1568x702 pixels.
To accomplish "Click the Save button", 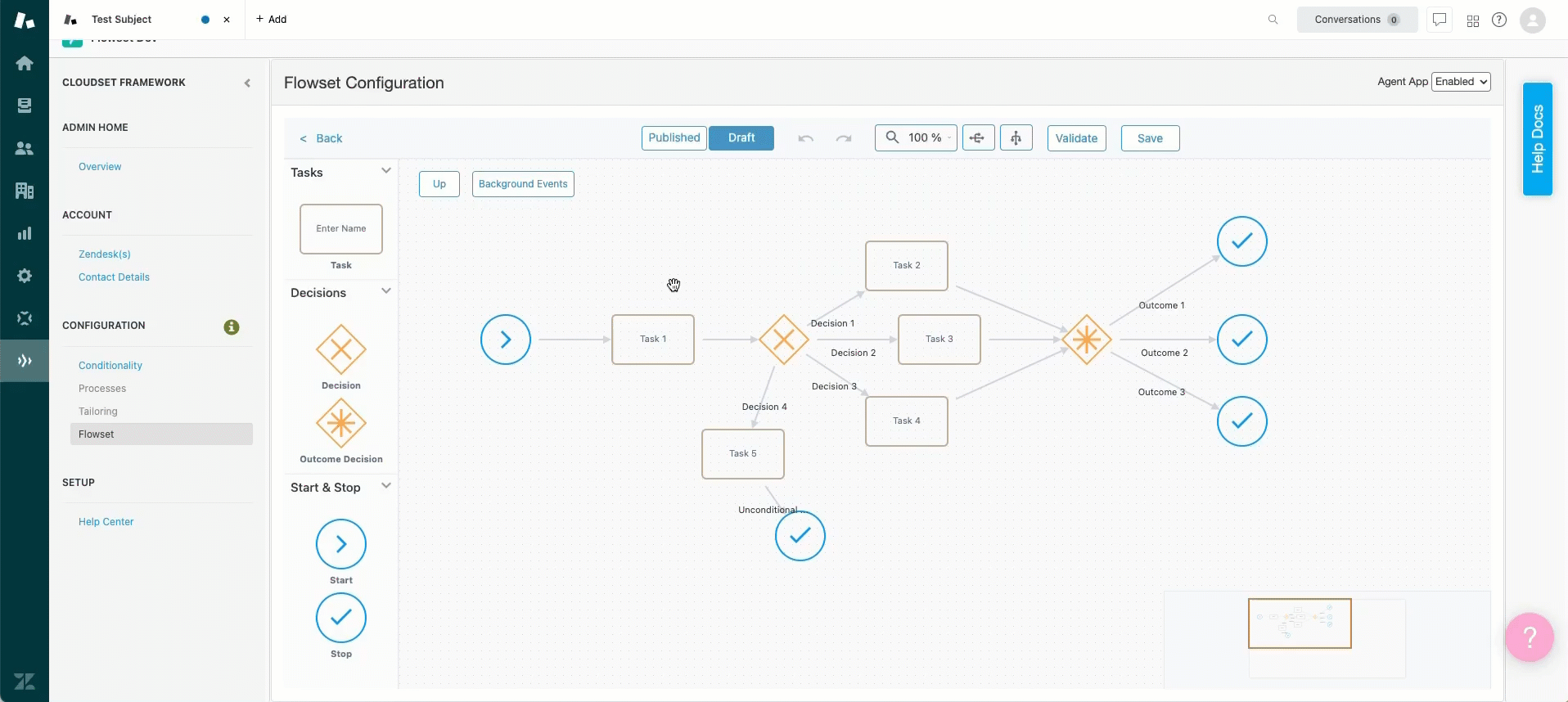I will click(x=1150, y=138).
